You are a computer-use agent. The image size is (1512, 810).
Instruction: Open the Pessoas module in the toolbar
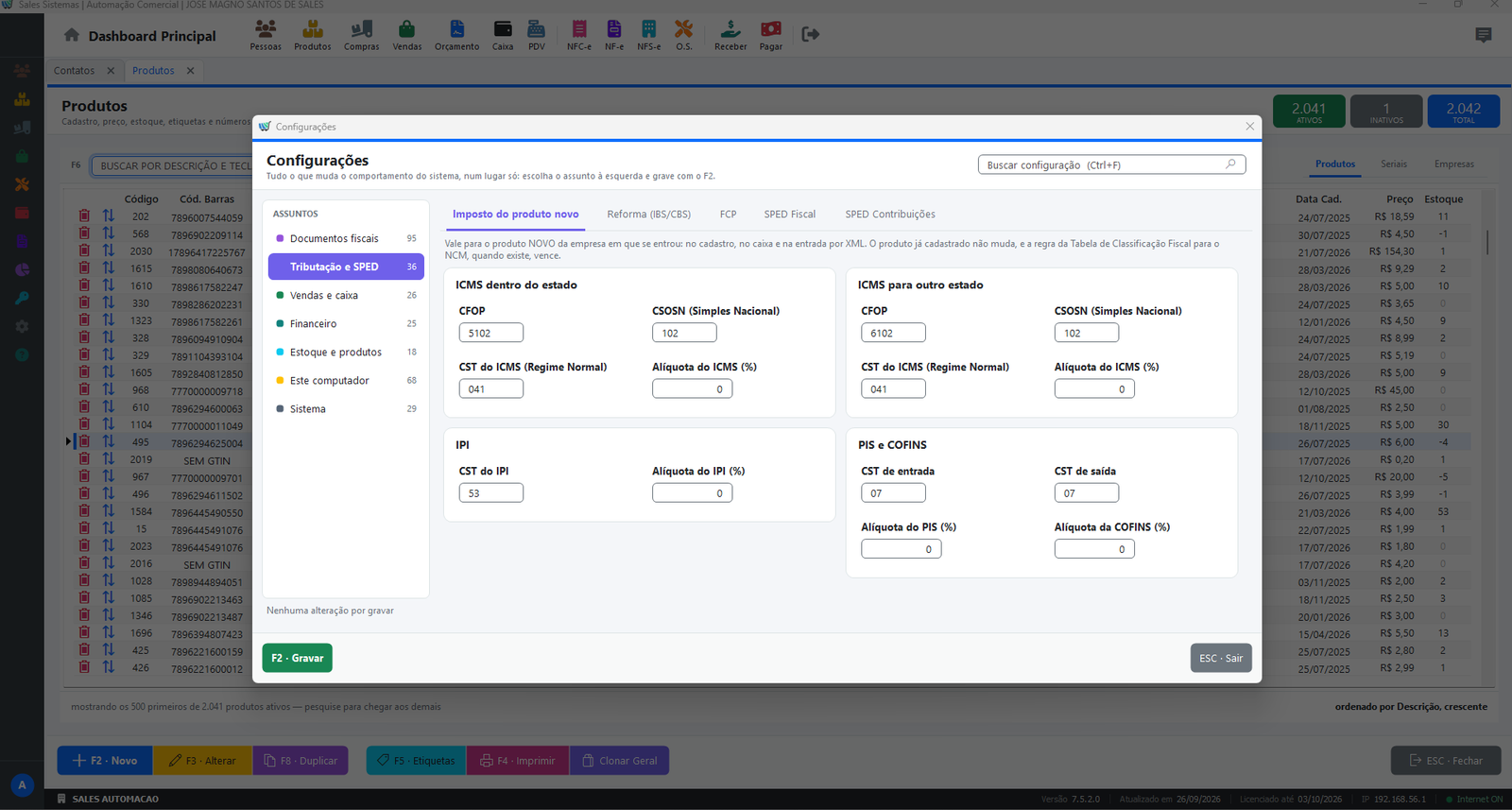[x=266, y=35]
